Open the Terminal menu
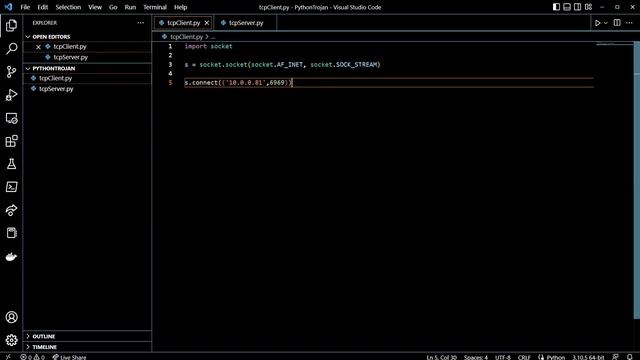 click(155, 7)
